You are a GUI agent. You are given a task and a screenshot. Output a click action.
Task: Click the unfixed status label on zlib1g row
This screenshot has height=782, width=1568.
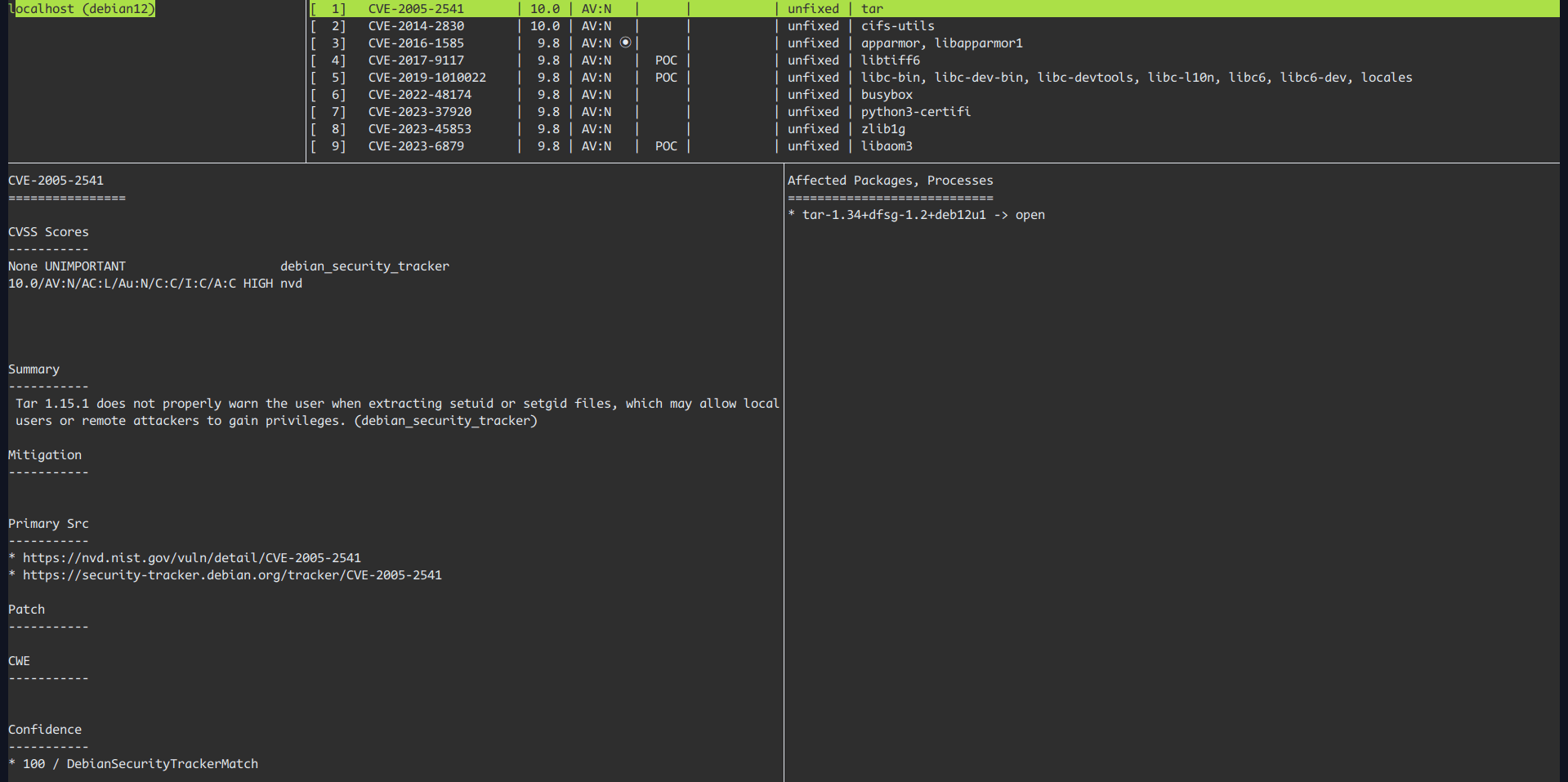click(x=813, y=128)
